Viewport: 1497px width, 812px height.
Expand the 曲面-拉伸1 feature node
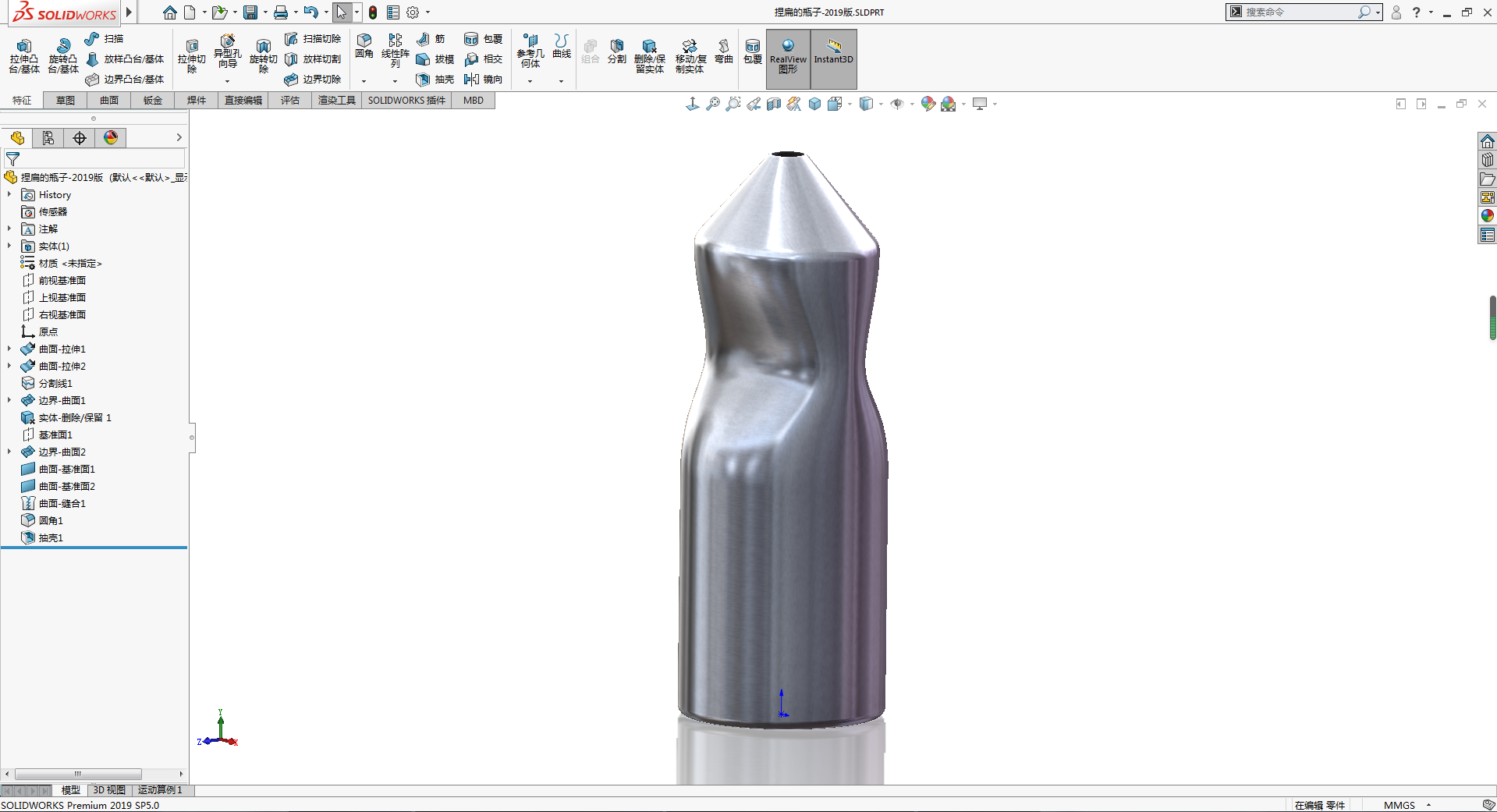pos(9,349)
